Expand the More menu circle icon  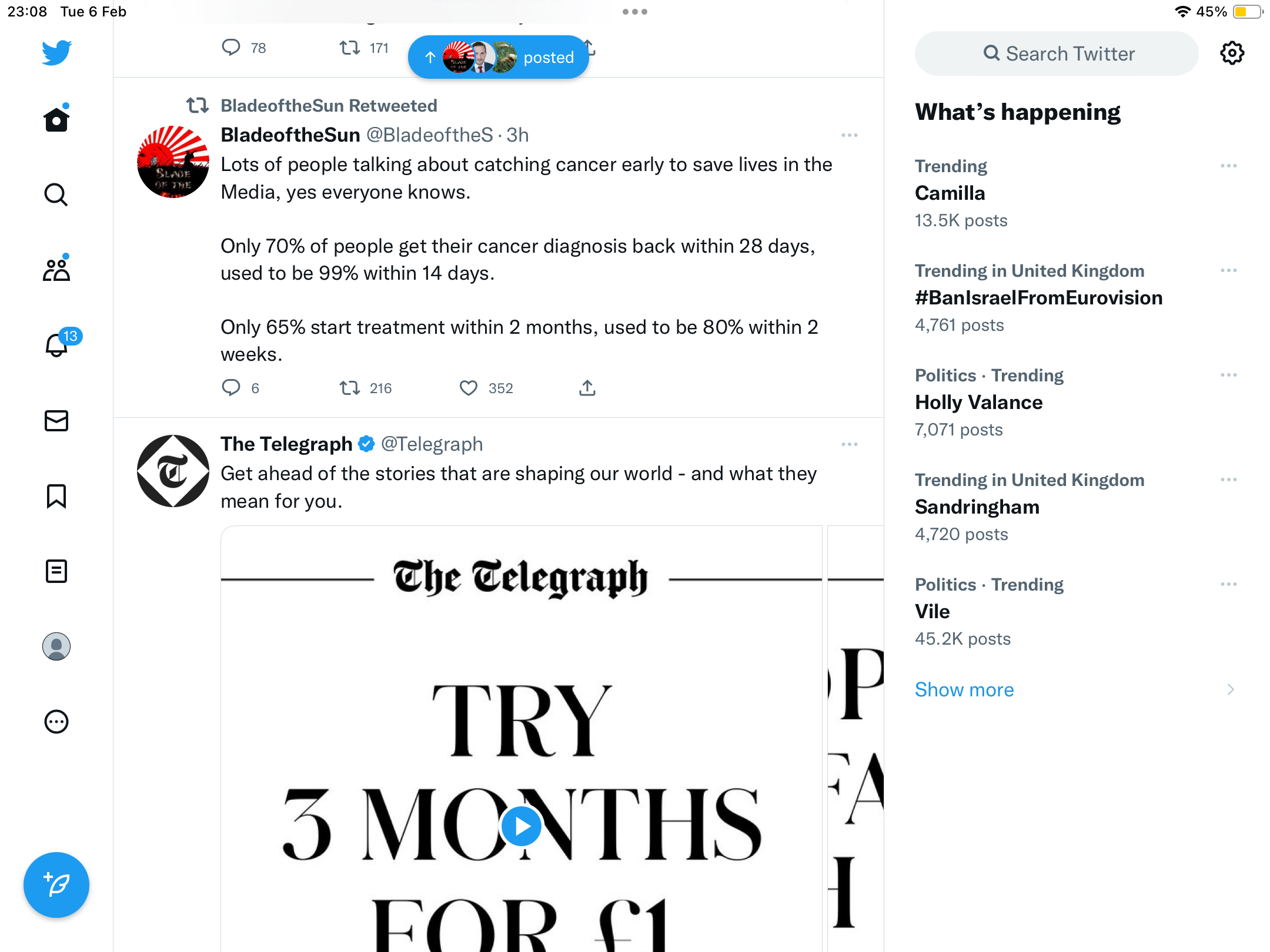[56, 722]
